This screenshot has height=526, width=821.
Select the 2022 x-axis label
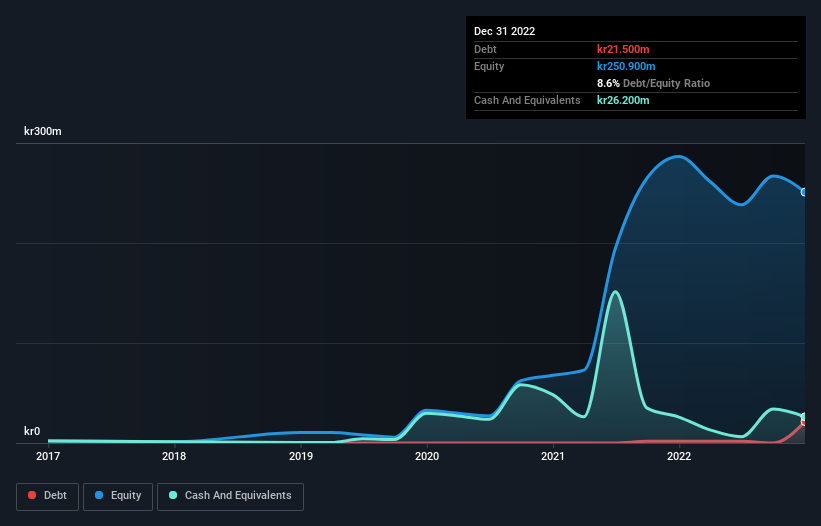pos(679,456)
